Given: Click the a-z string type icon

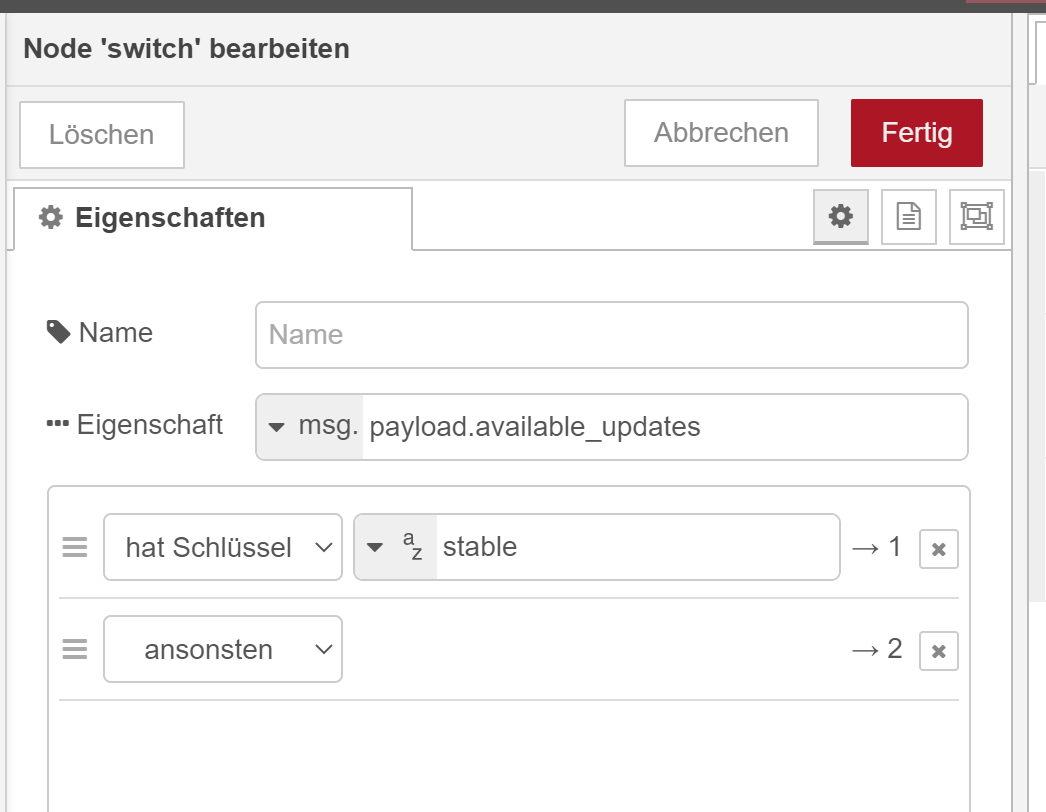Looking at the screenshot, I should [413, 546].
